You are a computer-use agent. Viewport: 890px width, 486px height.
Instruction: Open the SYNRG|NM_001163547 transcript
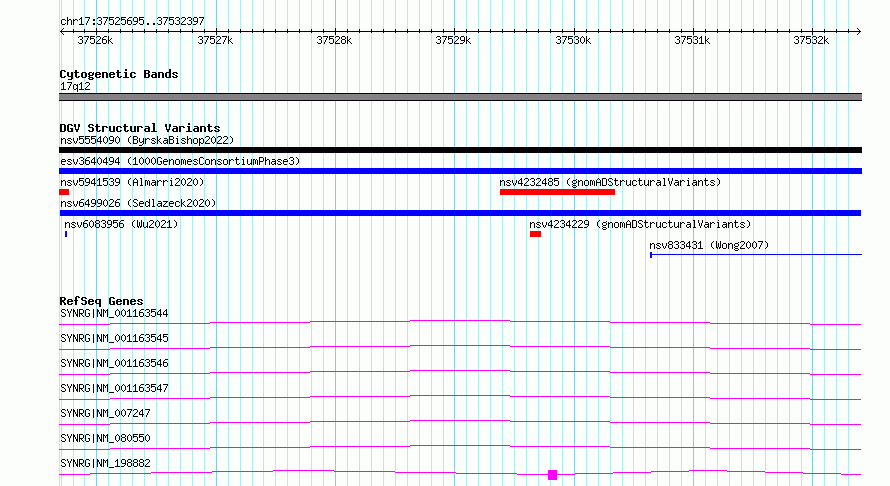114,388
